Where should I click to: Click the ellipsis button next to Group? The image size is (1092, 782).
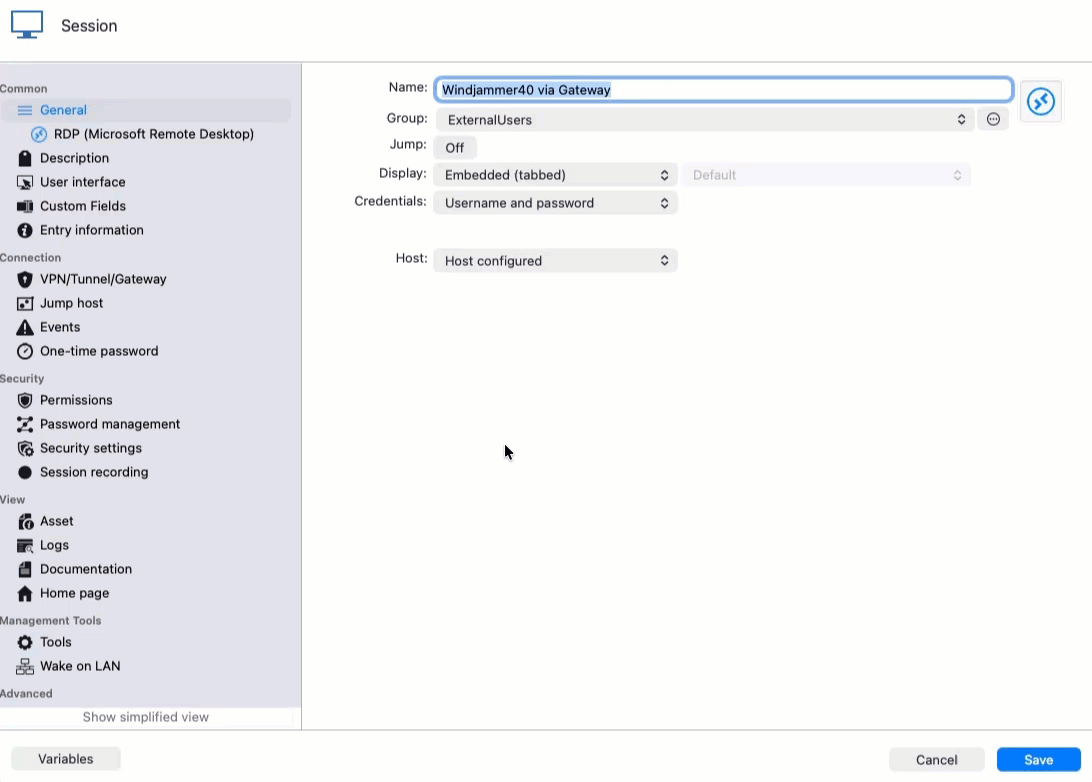pyautogui.click(x=993, y=119)
